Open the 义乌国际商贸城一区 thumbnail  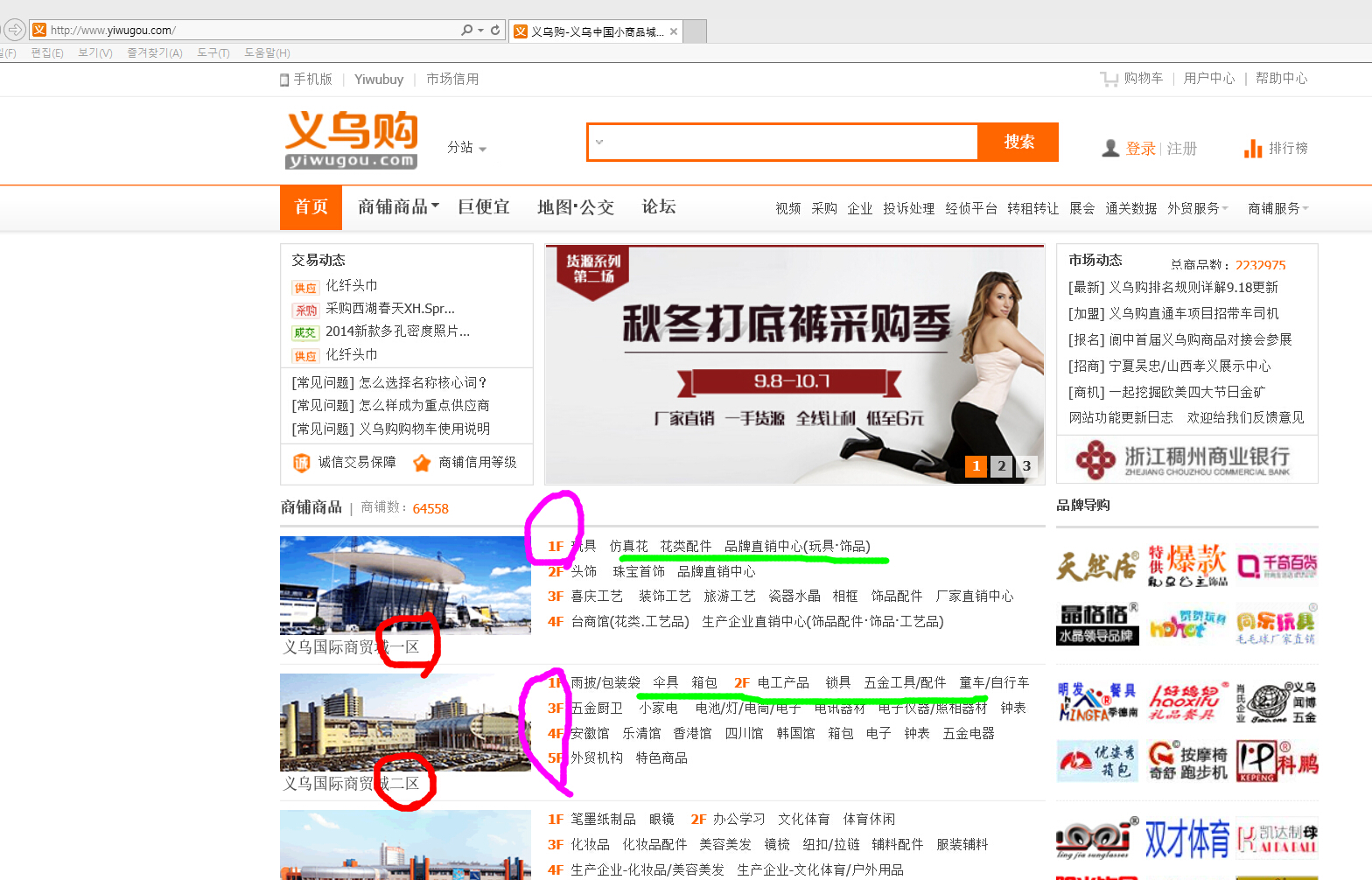(x=405, y=584)
